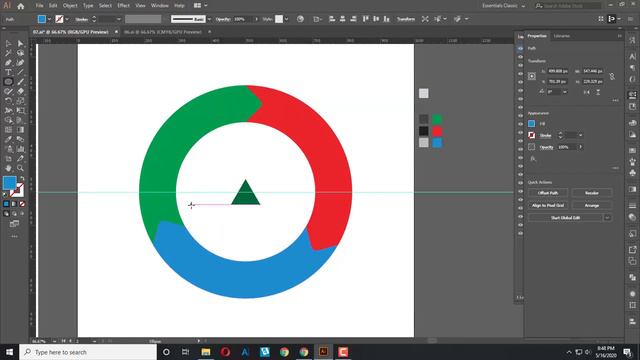The height and width of the screenshot is (360, 640).
Task: Click red swatch square beside artboard
Action: pos(437,131)
